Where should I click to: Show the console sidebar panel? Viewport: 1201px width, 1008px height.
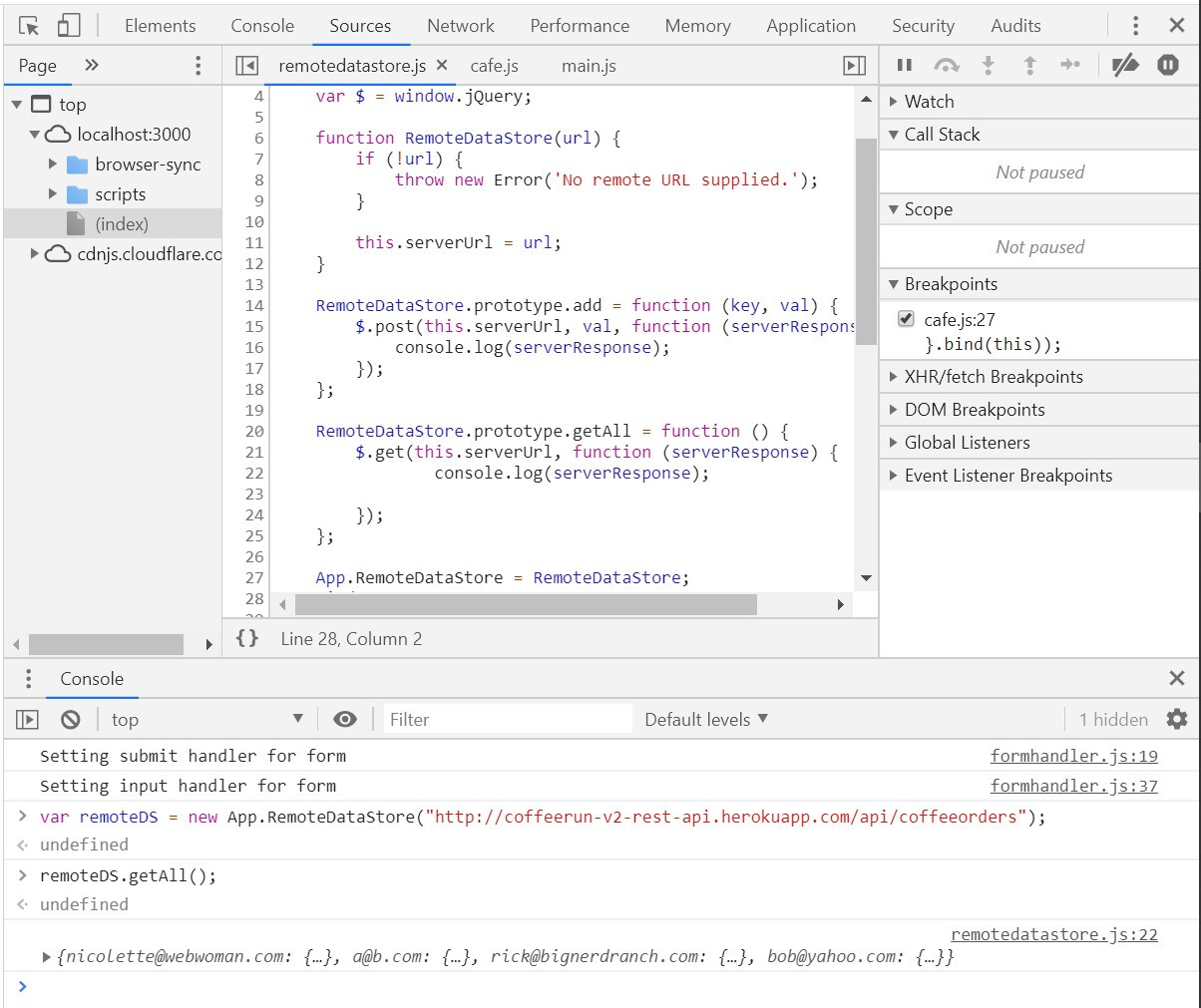[x=27, y=719]
